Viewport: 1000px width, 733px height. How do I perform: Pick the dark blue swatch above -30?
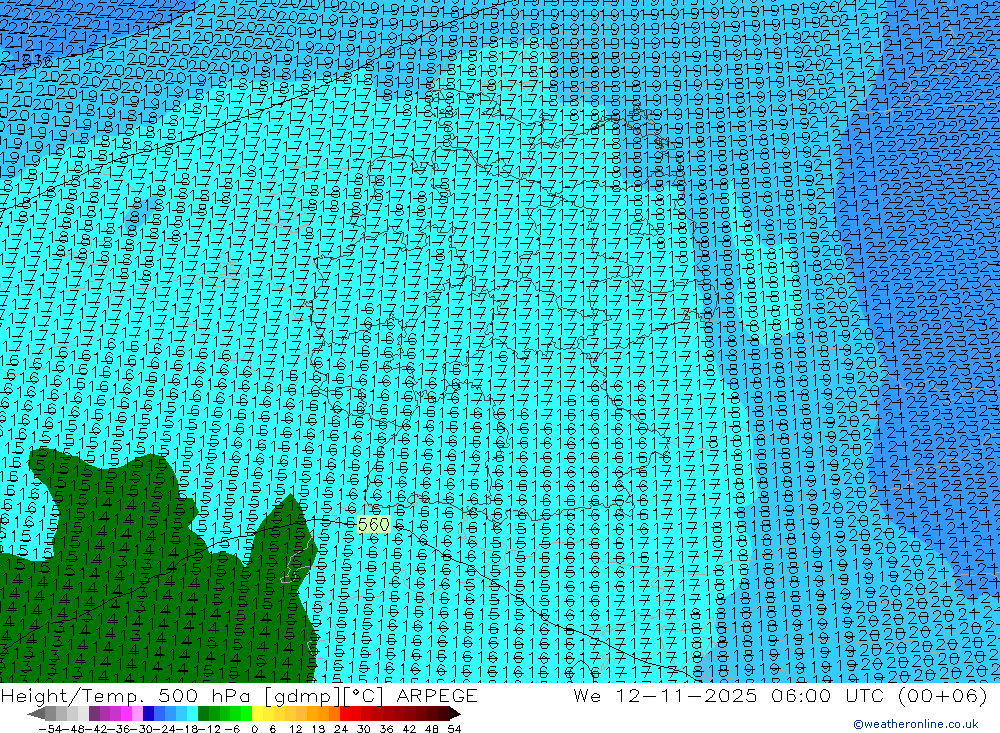click(x=148, y=713)
